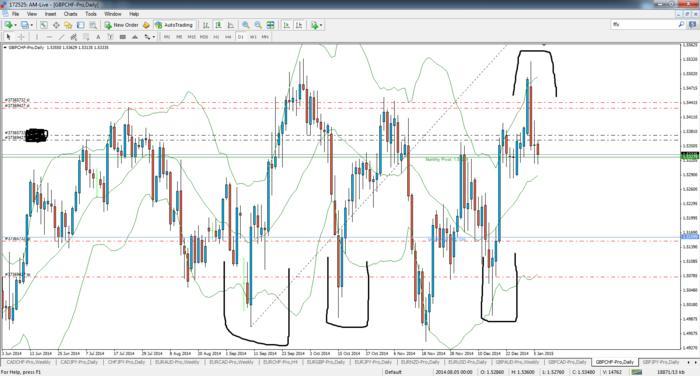The image size is (700, 376).
Task: Open the Tools menu
Action: [x=91, y=14]
